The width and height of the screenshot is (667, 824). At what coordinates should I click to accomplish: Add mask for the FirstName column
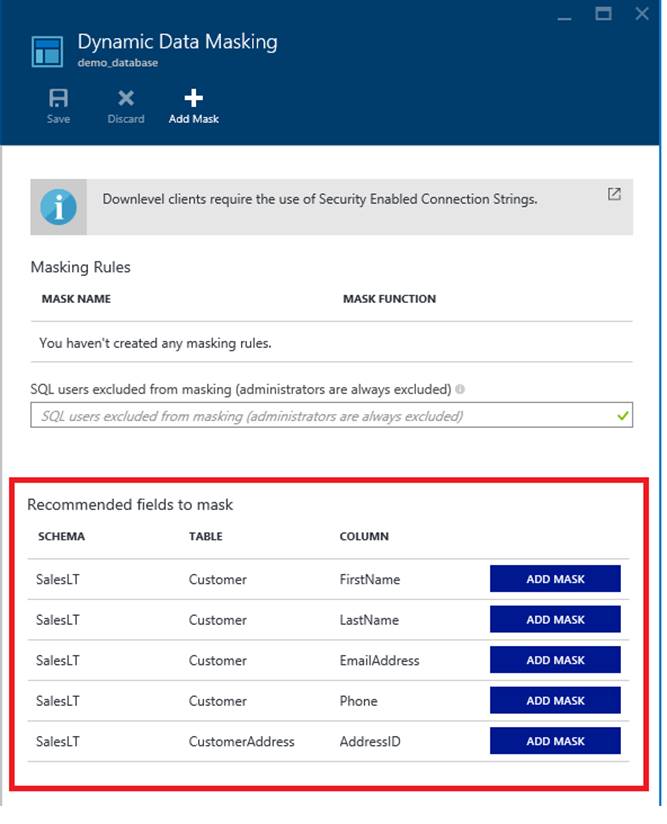pyautogui.click(x=555, y=579)
